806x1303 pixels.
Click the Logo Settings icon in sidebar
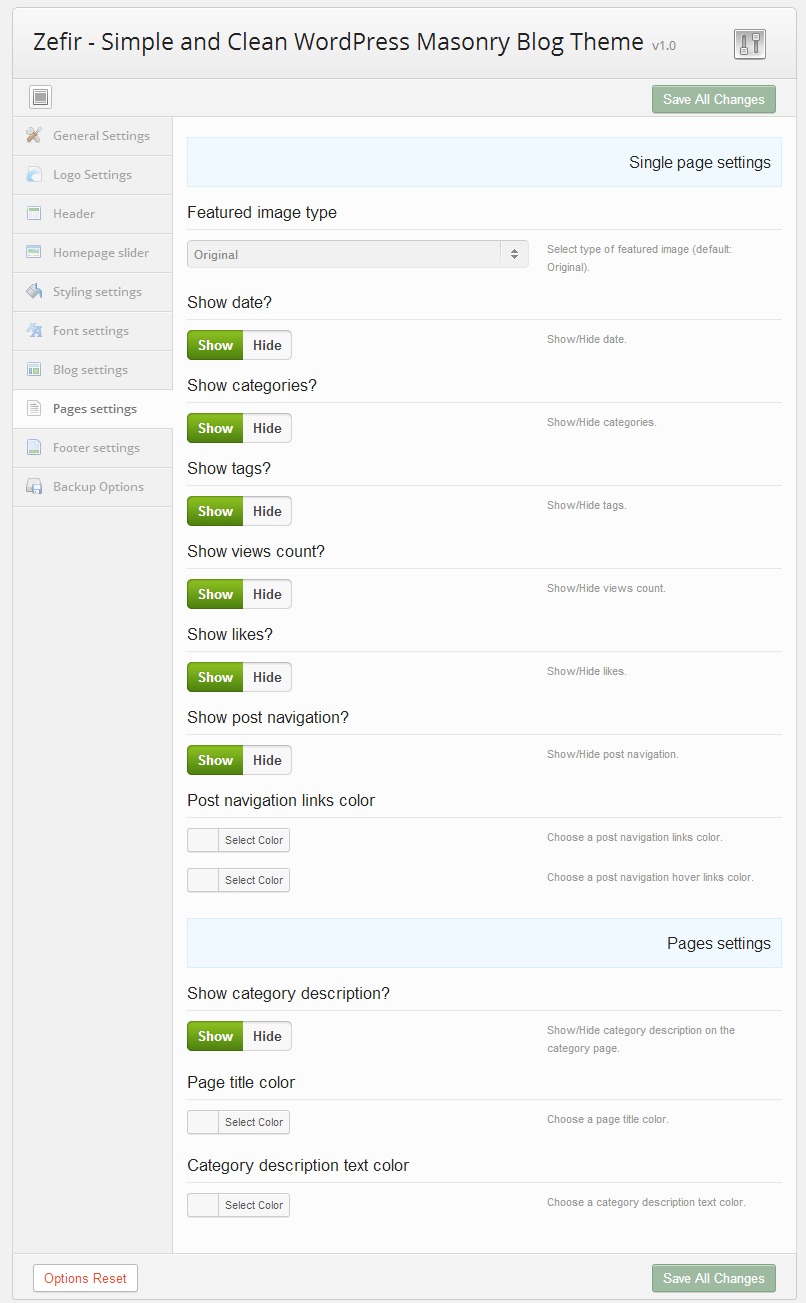pos(34,174)
